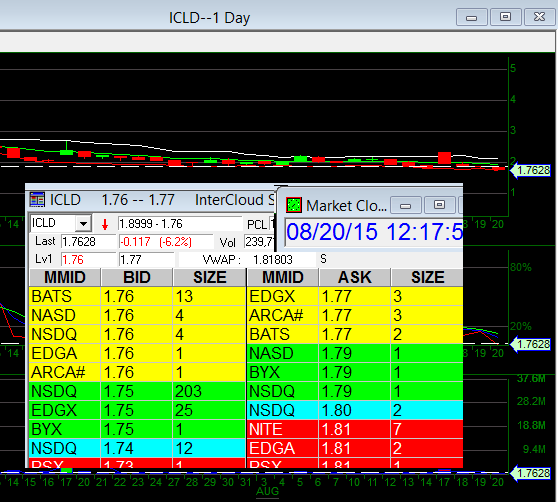
Task: Click the ask-side SIZE column header
Action: pos(427,277)
